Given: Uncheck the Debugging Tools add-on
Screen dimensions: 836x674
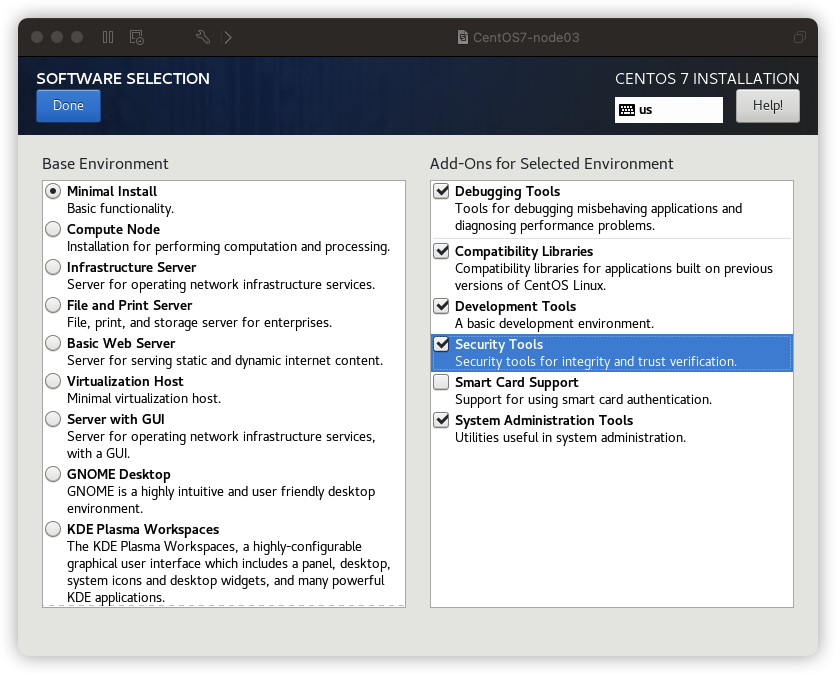Looking at the screenshot, I should (x=441, y=191).
